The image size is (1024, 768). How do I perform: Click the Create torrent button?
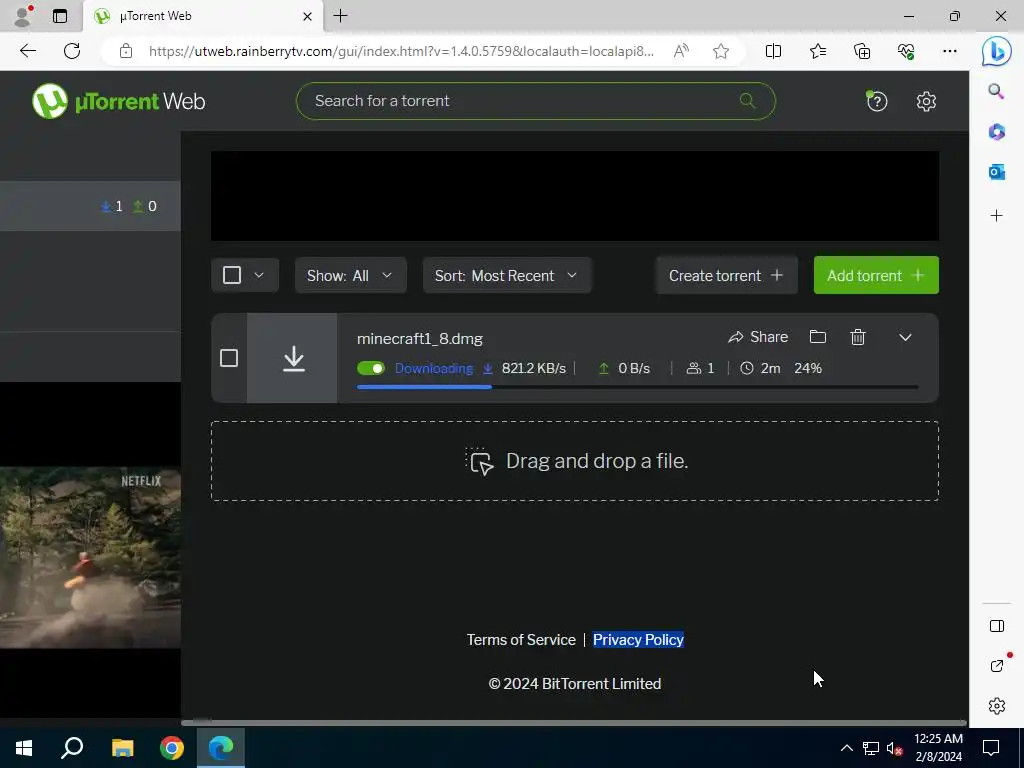pyautogui.click(x=726, y=275)
